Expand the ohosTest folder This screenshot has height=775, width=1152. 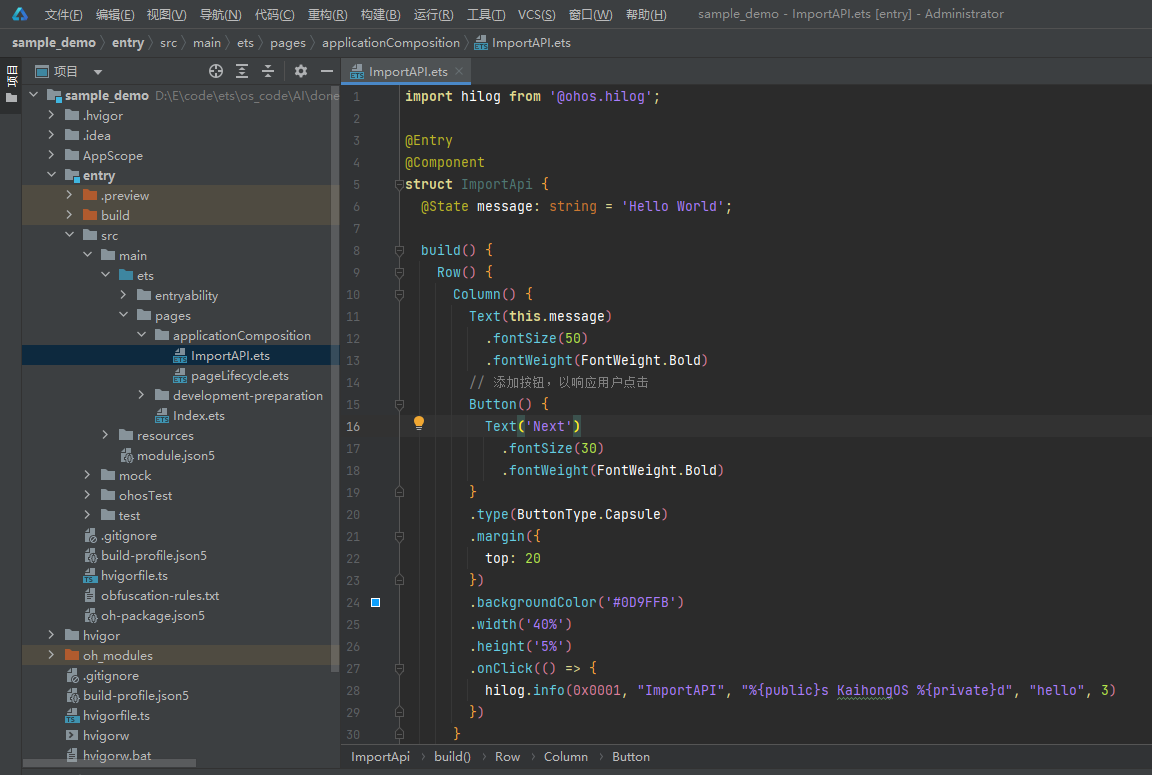[x=87, y=495]
